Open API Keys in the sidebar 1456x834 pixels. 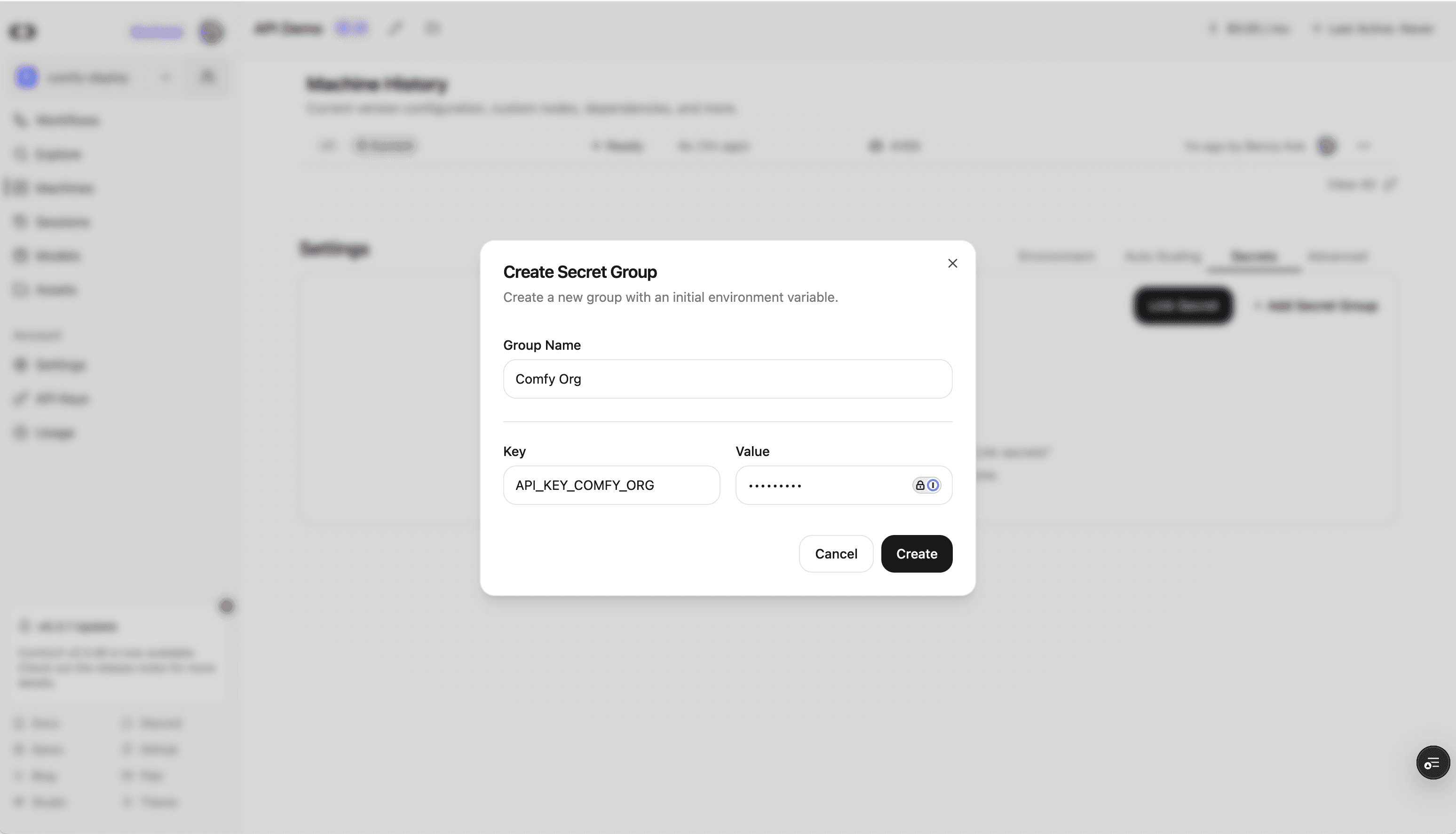pos(62,399)
